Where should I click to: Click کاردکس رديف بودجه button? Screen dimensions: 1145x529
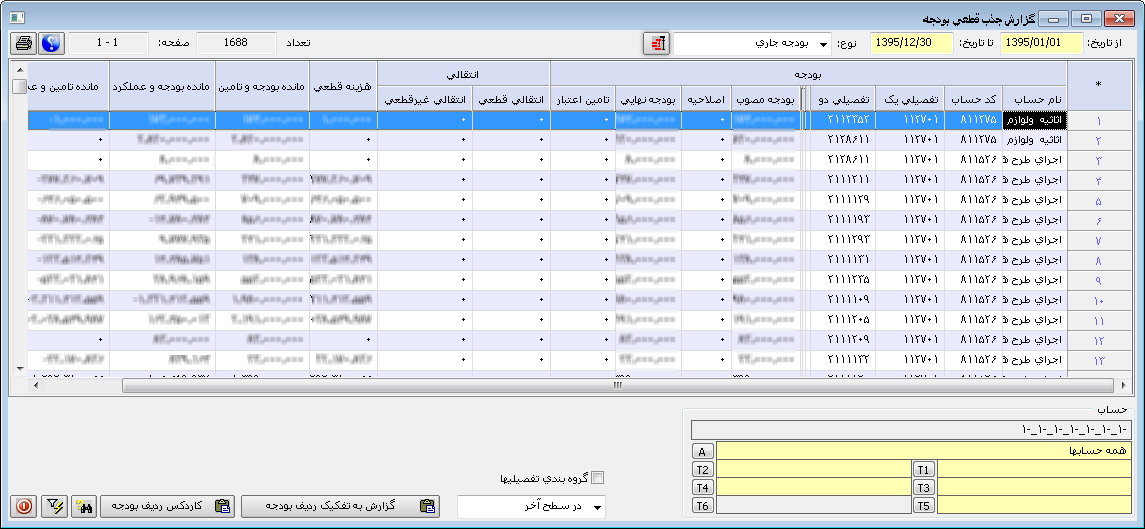tap(169, 507)
